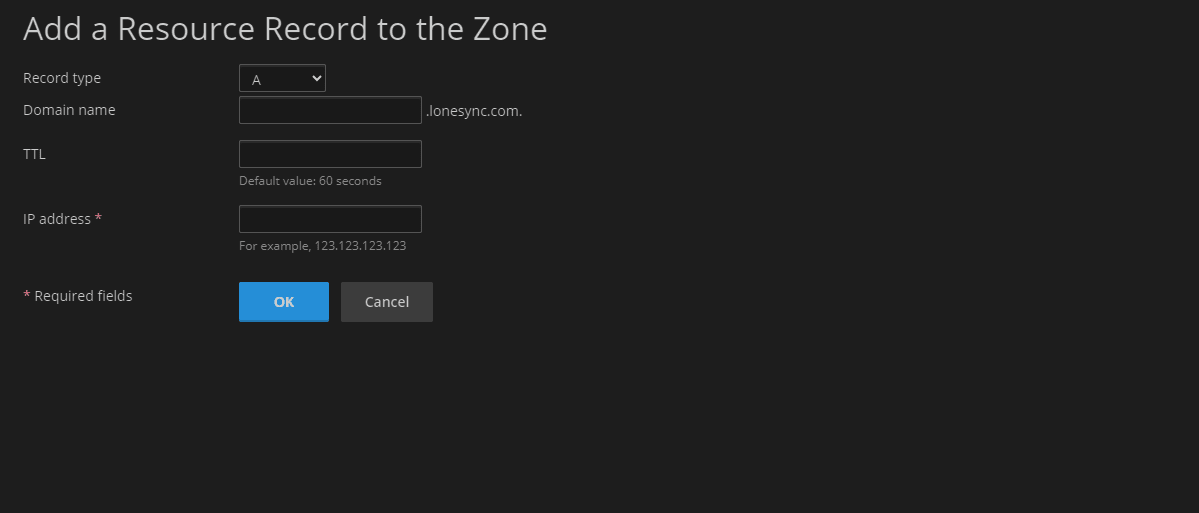Click the "Record type" label
This screenshot has width=1199, height=513.
(x=62, y=78)
